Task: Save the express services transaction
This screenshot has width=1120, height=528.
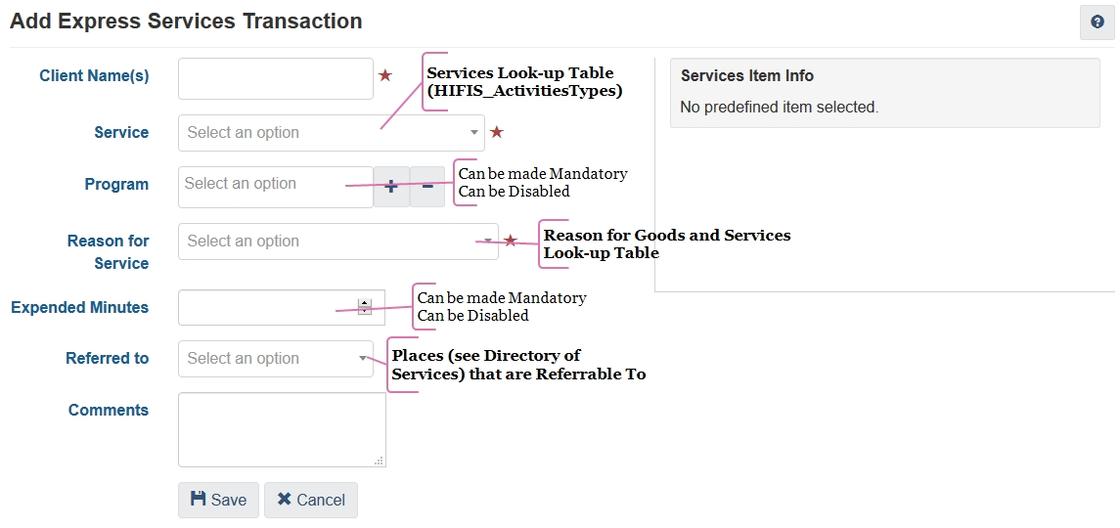Action: click(218, 500)
